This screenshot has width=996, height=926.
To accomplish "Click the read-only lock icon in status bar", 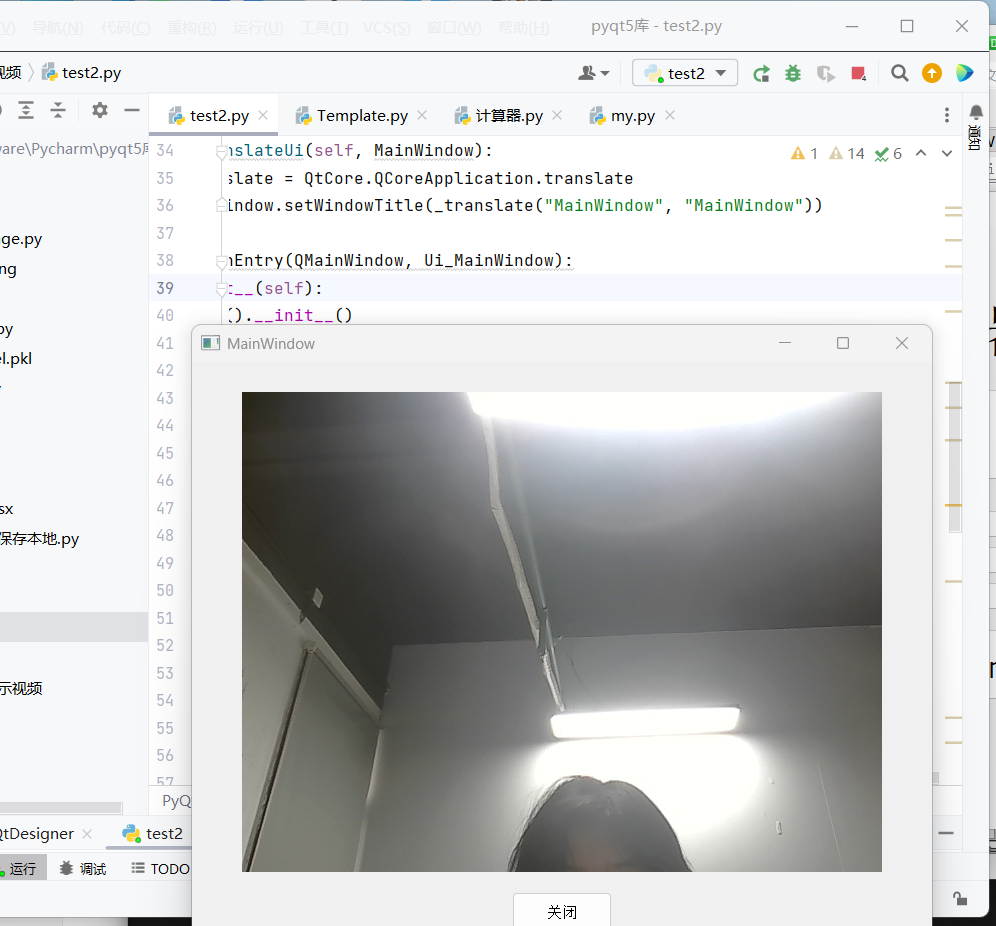I will click(x=960, y=898).
